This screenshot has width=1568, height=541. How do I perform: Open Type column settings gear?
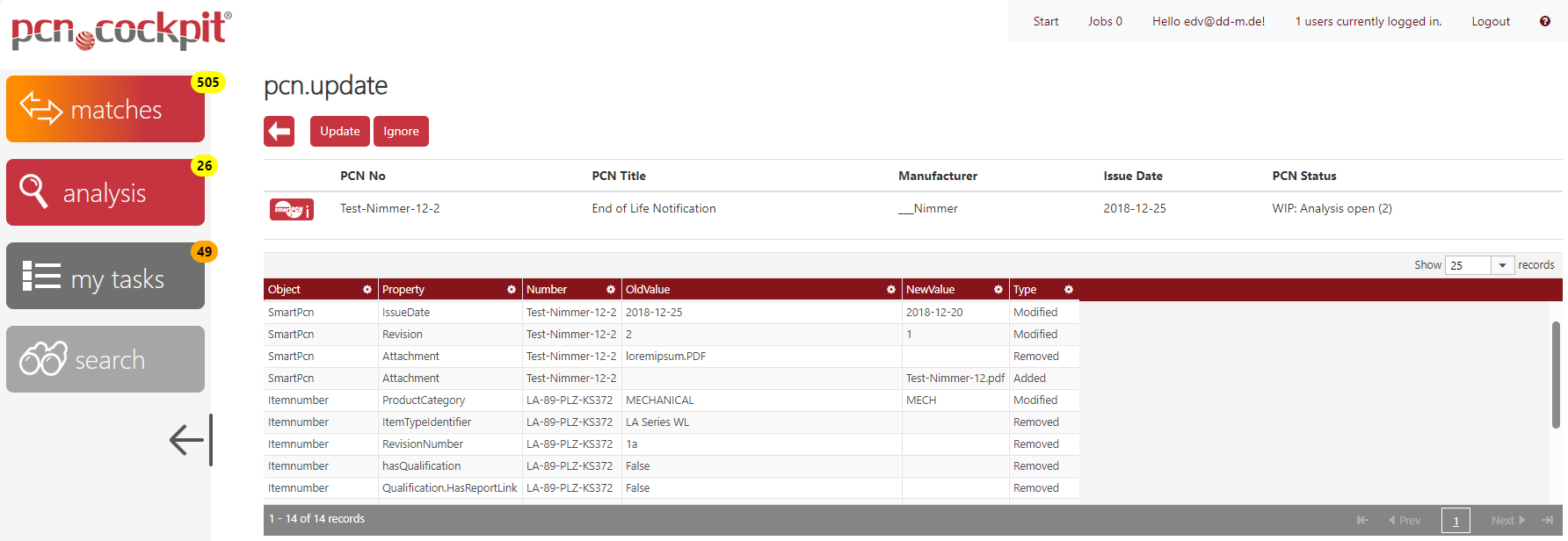tap(1068, 290)
